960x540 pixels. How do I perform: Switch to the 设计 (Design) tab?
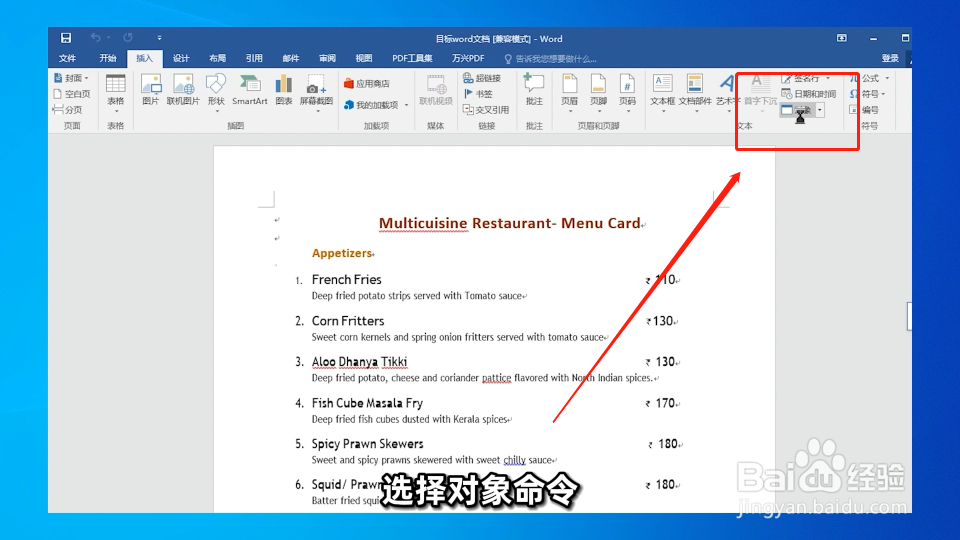[181, 58]
